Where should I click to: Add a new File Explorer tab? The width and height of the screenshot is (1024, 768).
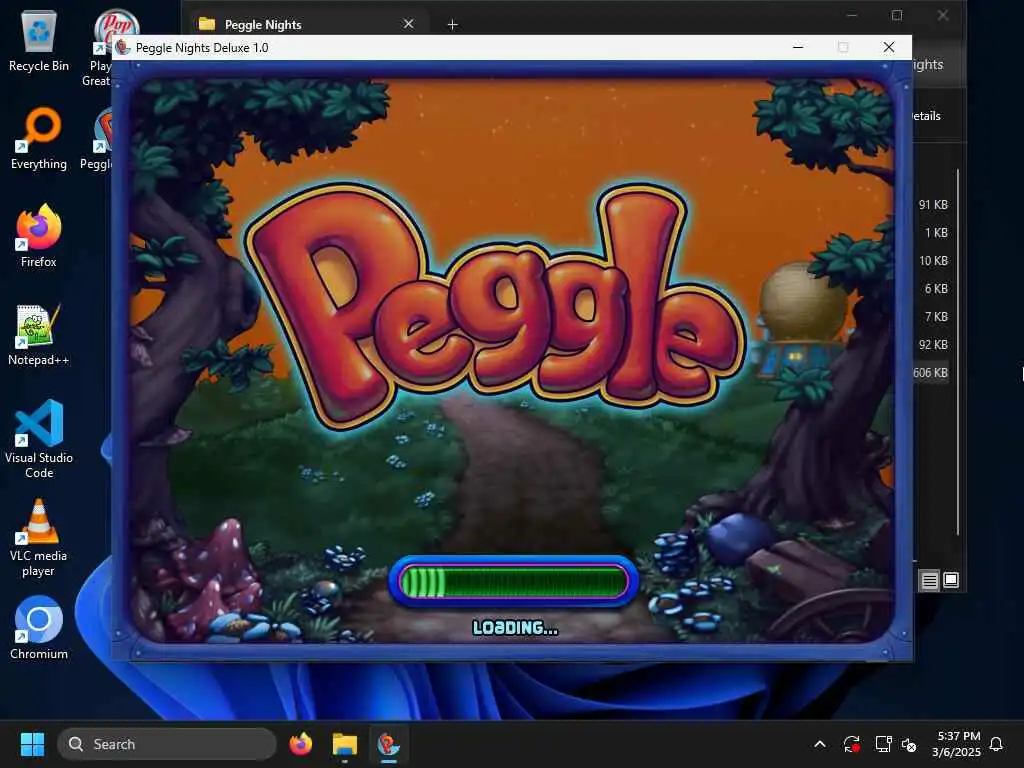[x=453, y=24]
